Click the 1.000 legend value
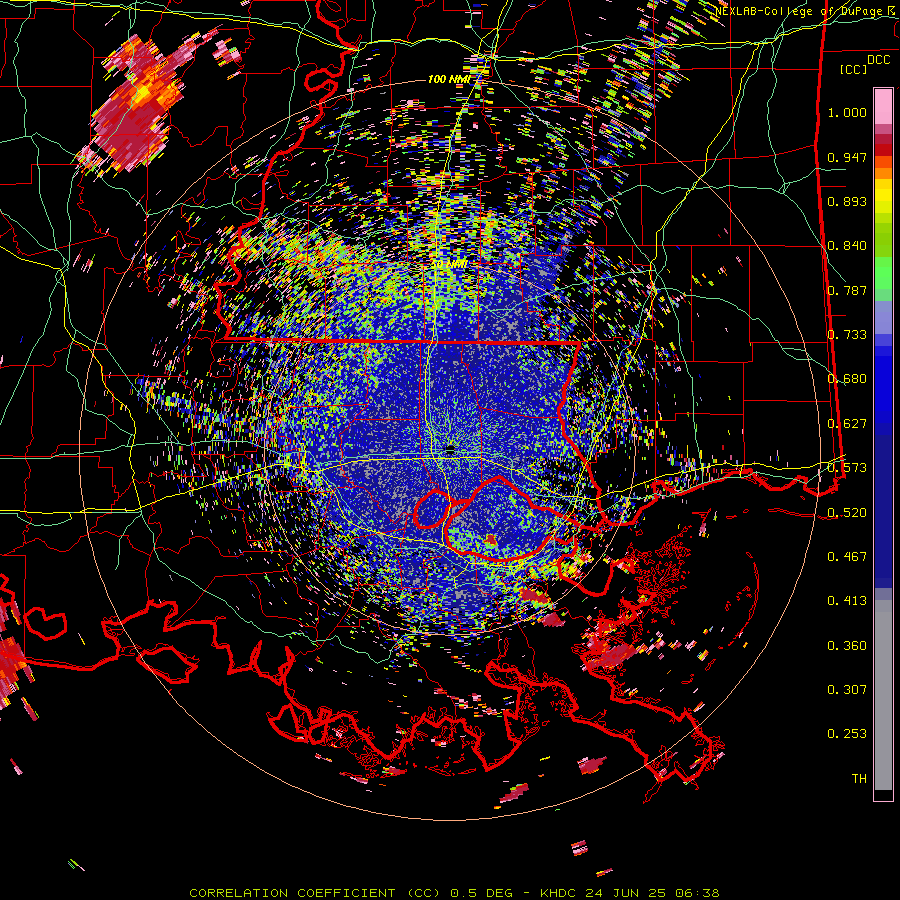Viewport: 900px width, 900px height. coord(847,112)
